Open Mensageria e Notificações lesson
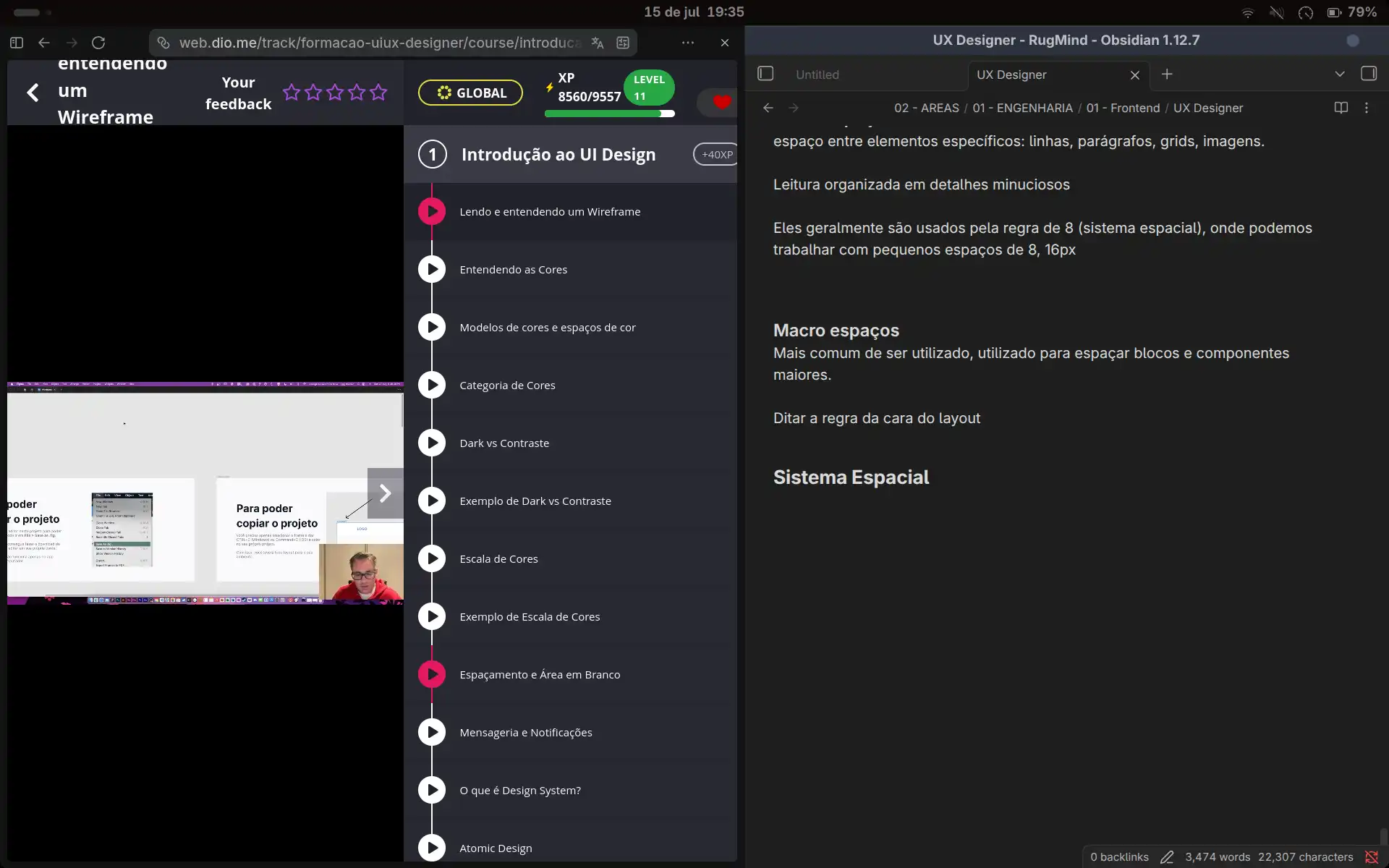The image size is (1389, 868). 526,733
